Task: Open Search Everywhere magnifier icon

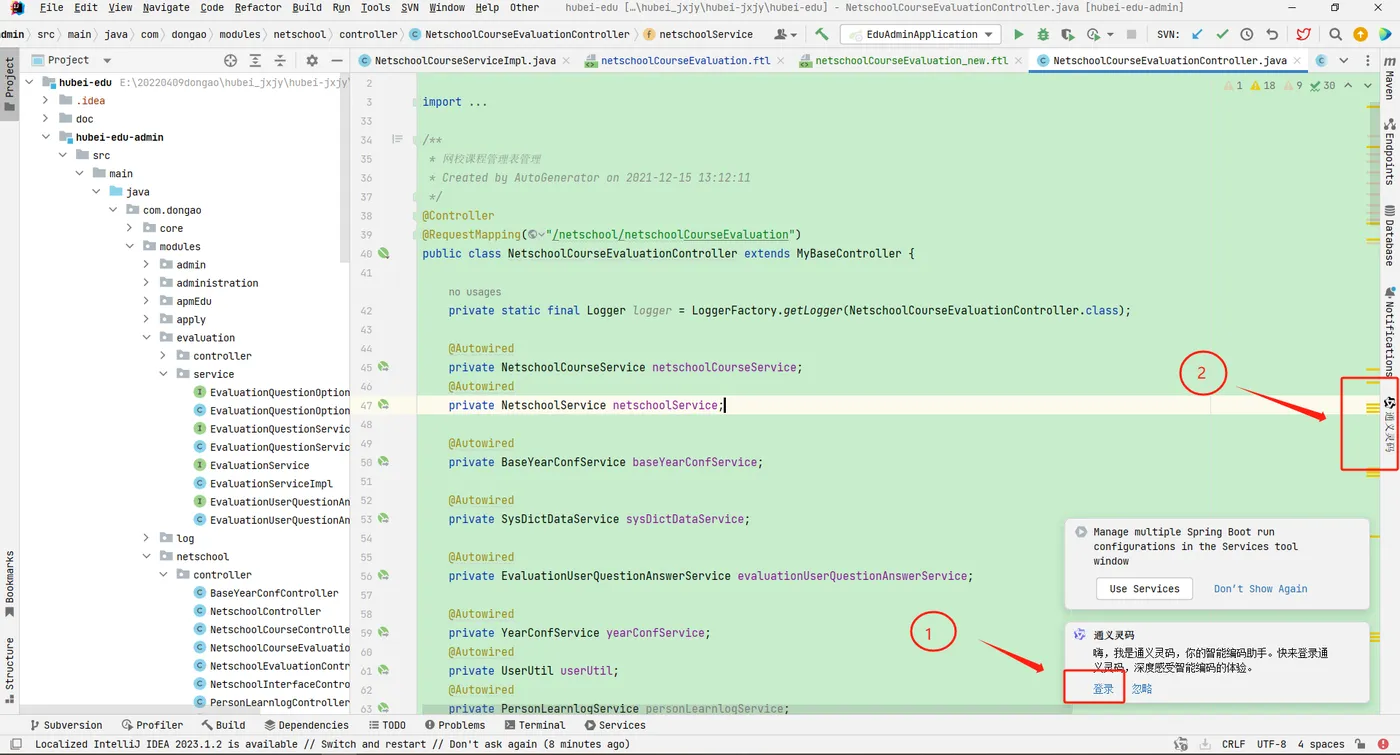Action: click(x=1335, y=34)
